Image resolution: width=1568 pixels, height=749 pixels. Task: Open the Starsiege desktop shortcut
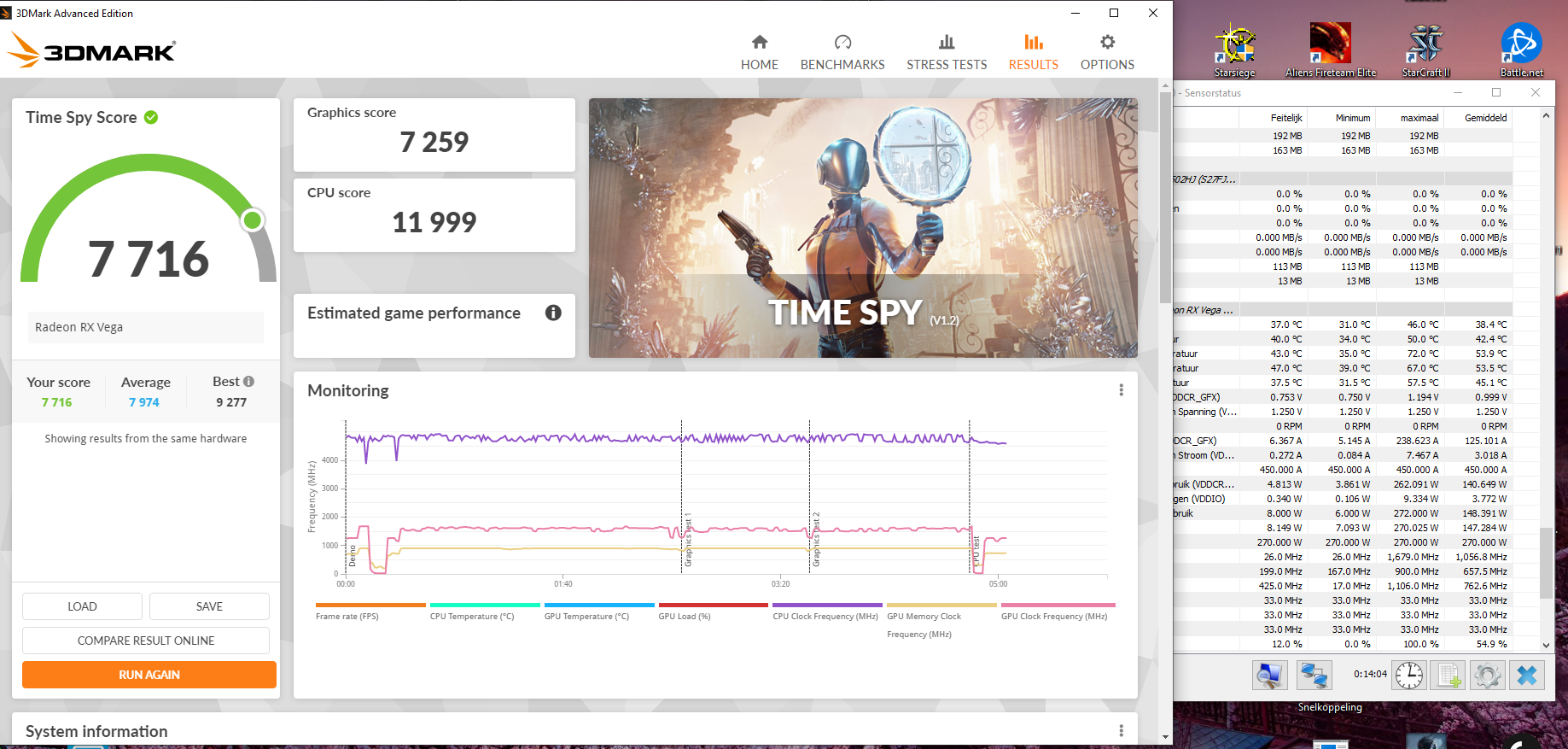pos(1234,50)
